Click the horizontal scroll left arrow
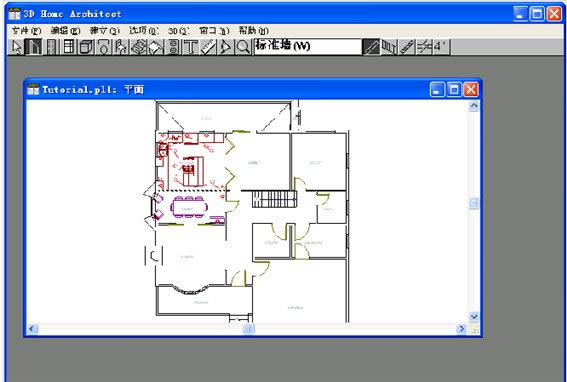Screen dimensions: 567x382 [32, 328]
